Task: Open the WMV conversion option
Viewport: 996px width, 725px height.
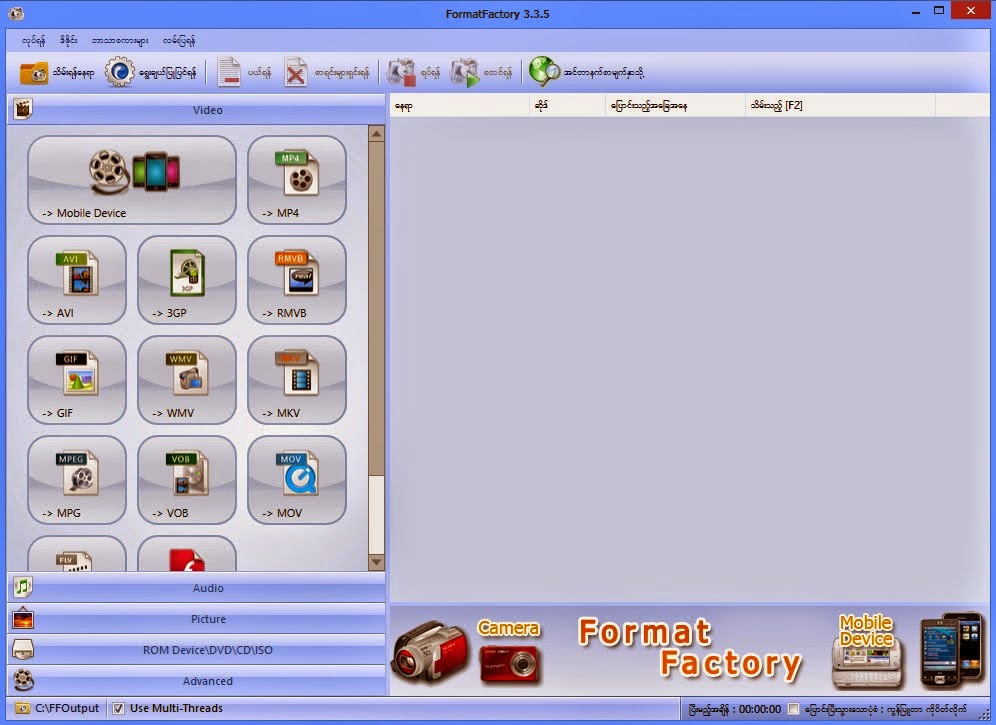Action: click(x=187, y=379)
